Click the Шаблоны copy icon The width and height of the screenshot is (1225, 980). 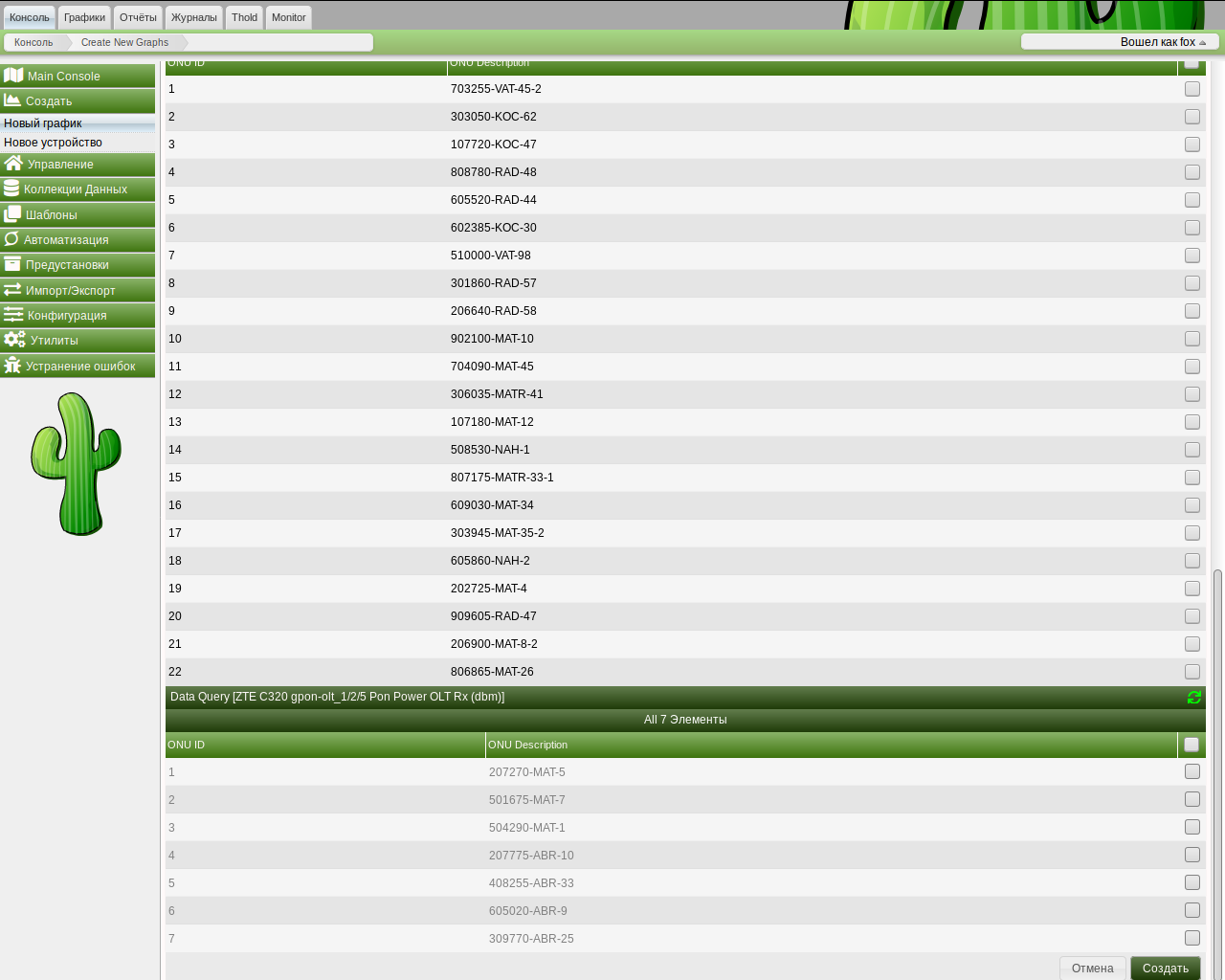12,213
